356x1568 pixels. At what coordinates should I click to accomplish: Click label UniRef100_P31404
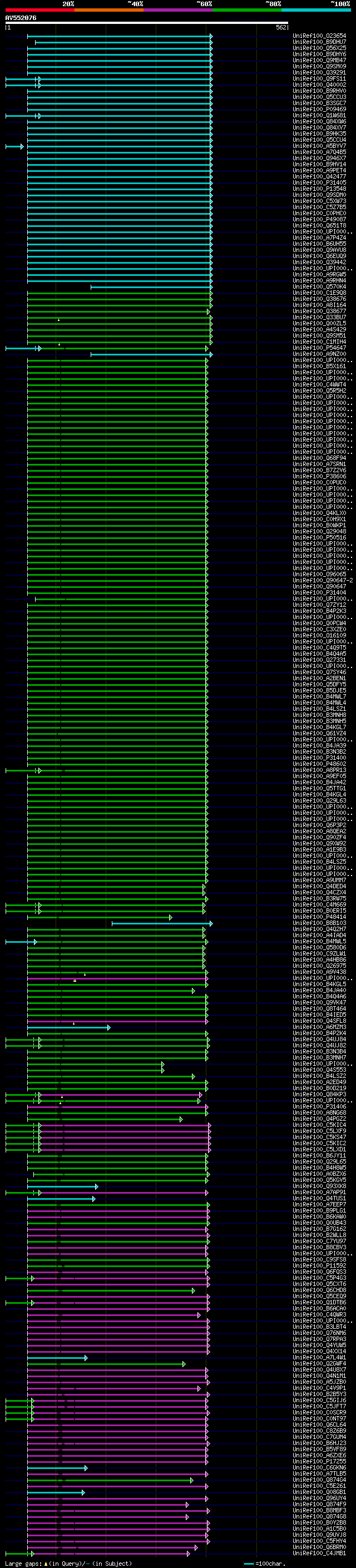pyautogui.click(x=319, y=593)
